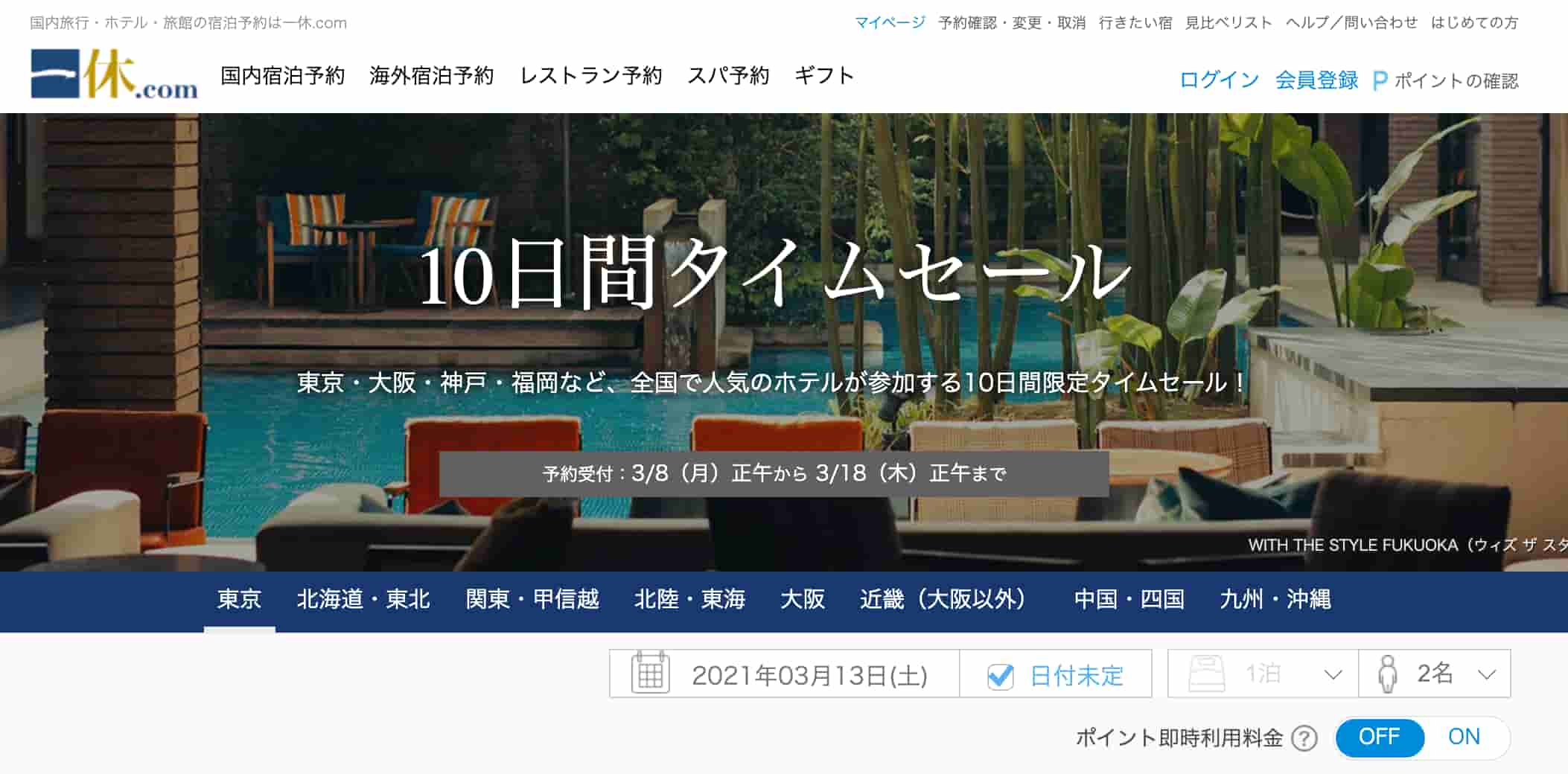Image resolution: width=1568 pixels, height=774 pixels.
Task: Open 予約確認・変更・取消 link
Action: [1012, 22]
